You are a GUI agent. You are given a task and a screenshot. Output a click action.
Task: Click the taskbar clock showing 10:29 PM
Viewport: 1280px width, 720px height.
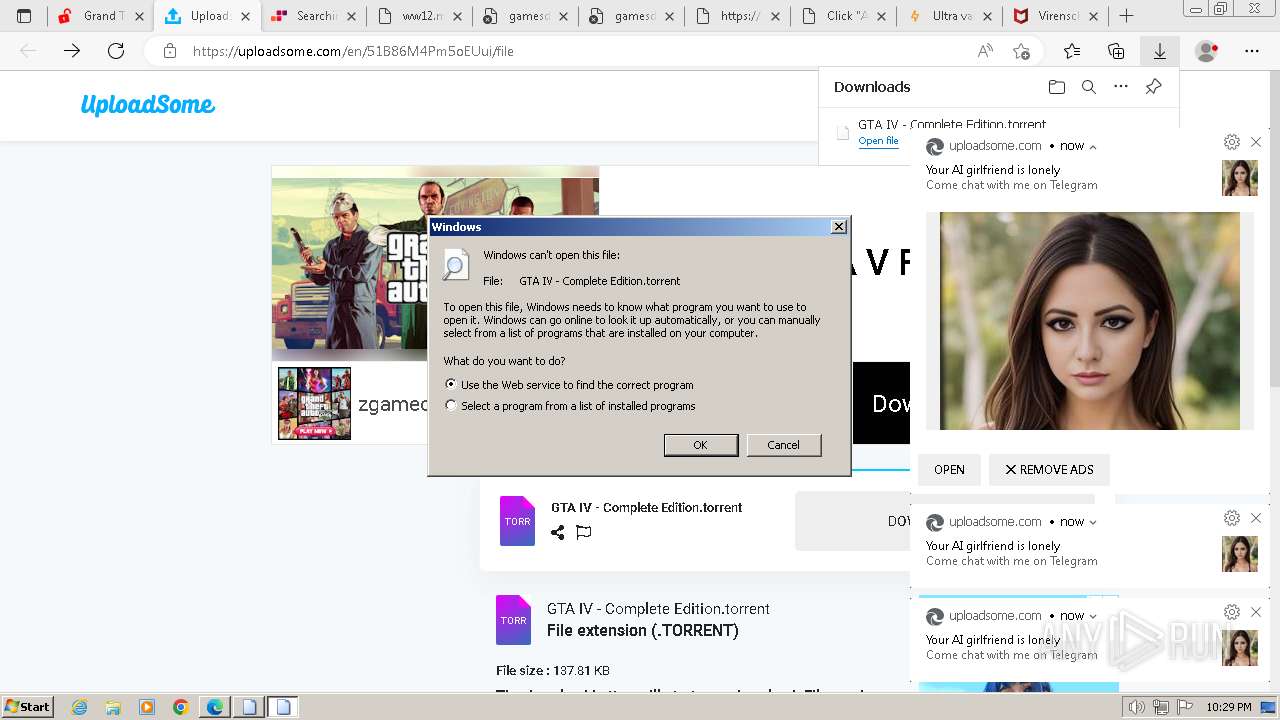(x=1229, y=707)
